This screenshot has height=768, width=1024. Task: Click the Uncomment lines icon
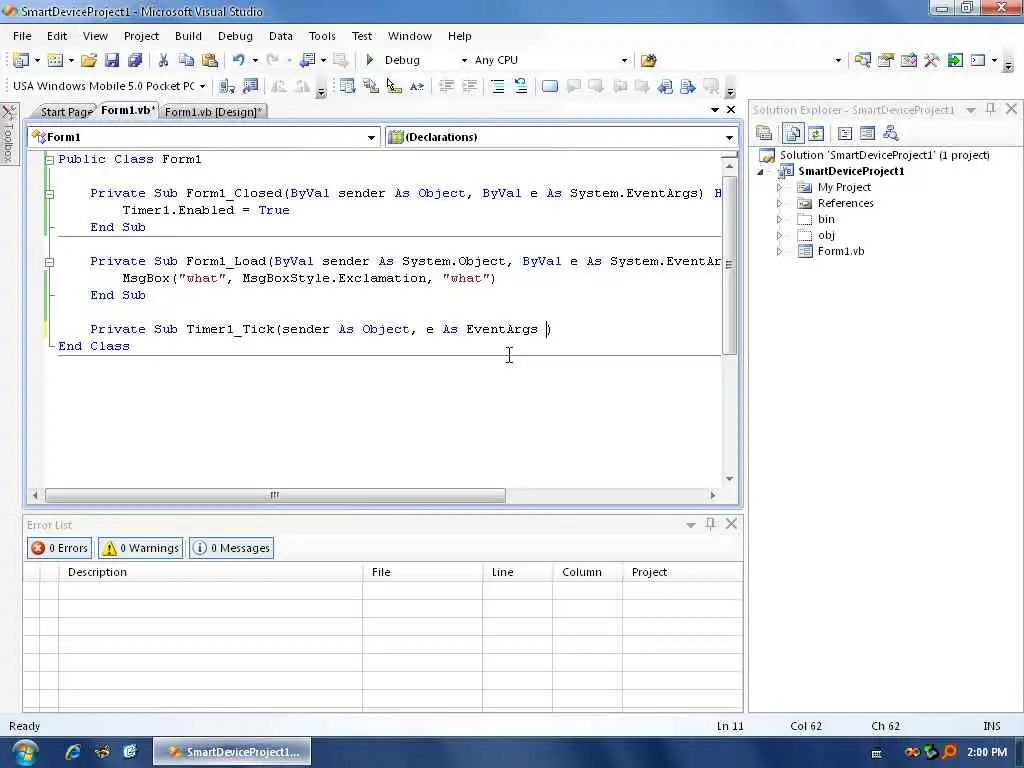tap(520, 86)
